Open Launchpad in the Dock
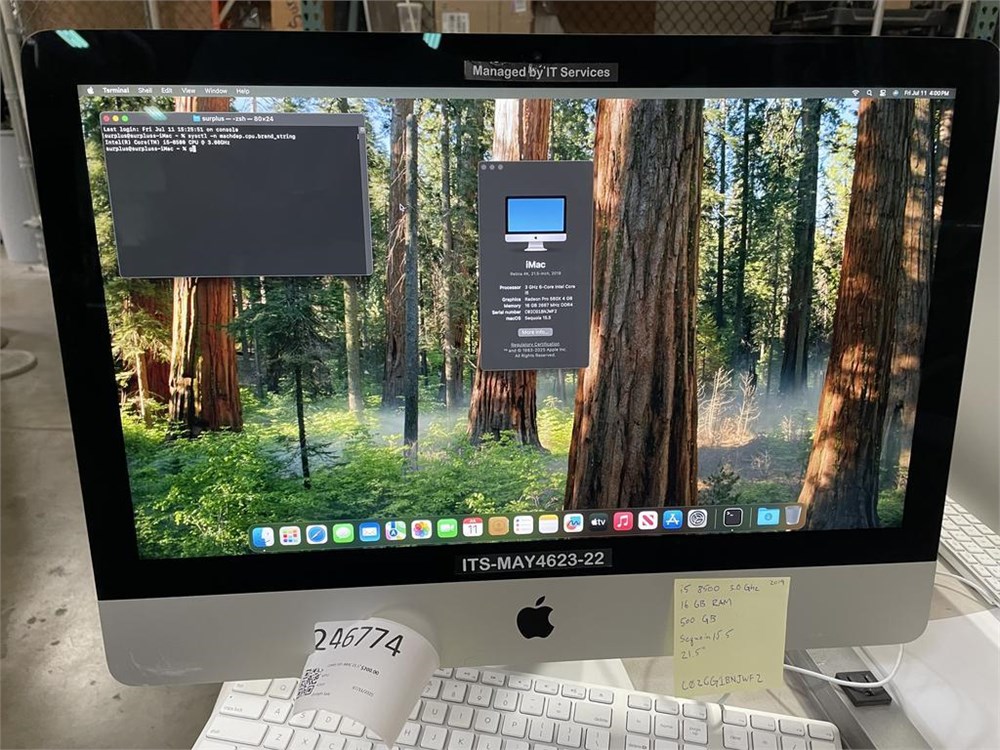Screen dimensions: 1000x750 pos(290,536)
